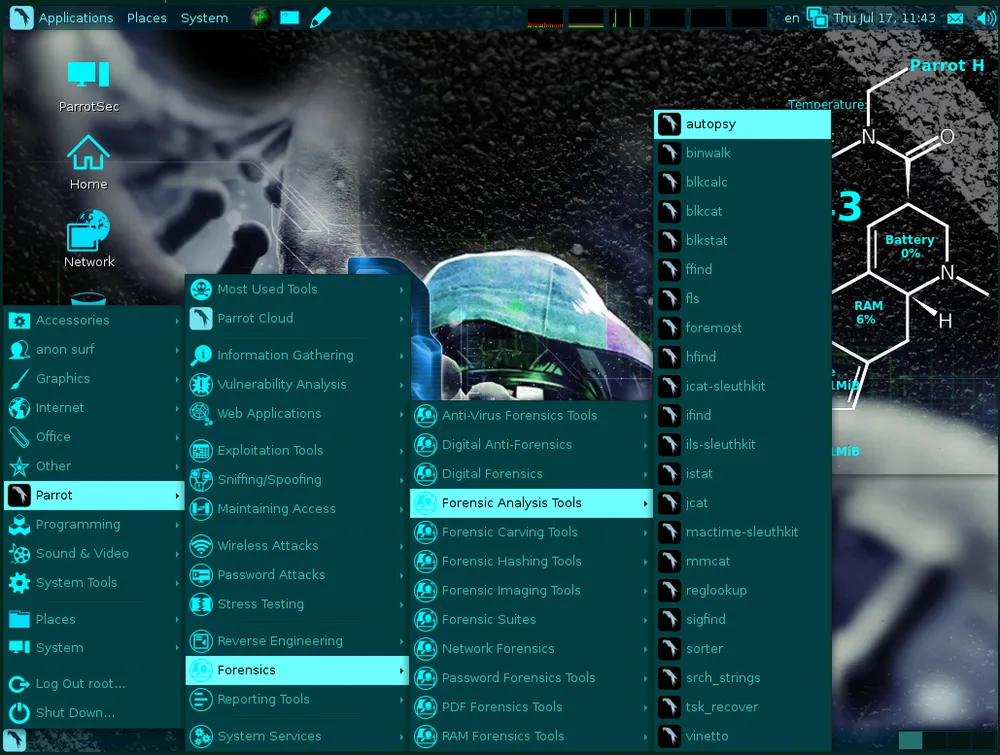Image resolution: width=1000 pixels, height=755 pixels.
Task: Click the network connection tray icon
Action: point(818,18)
